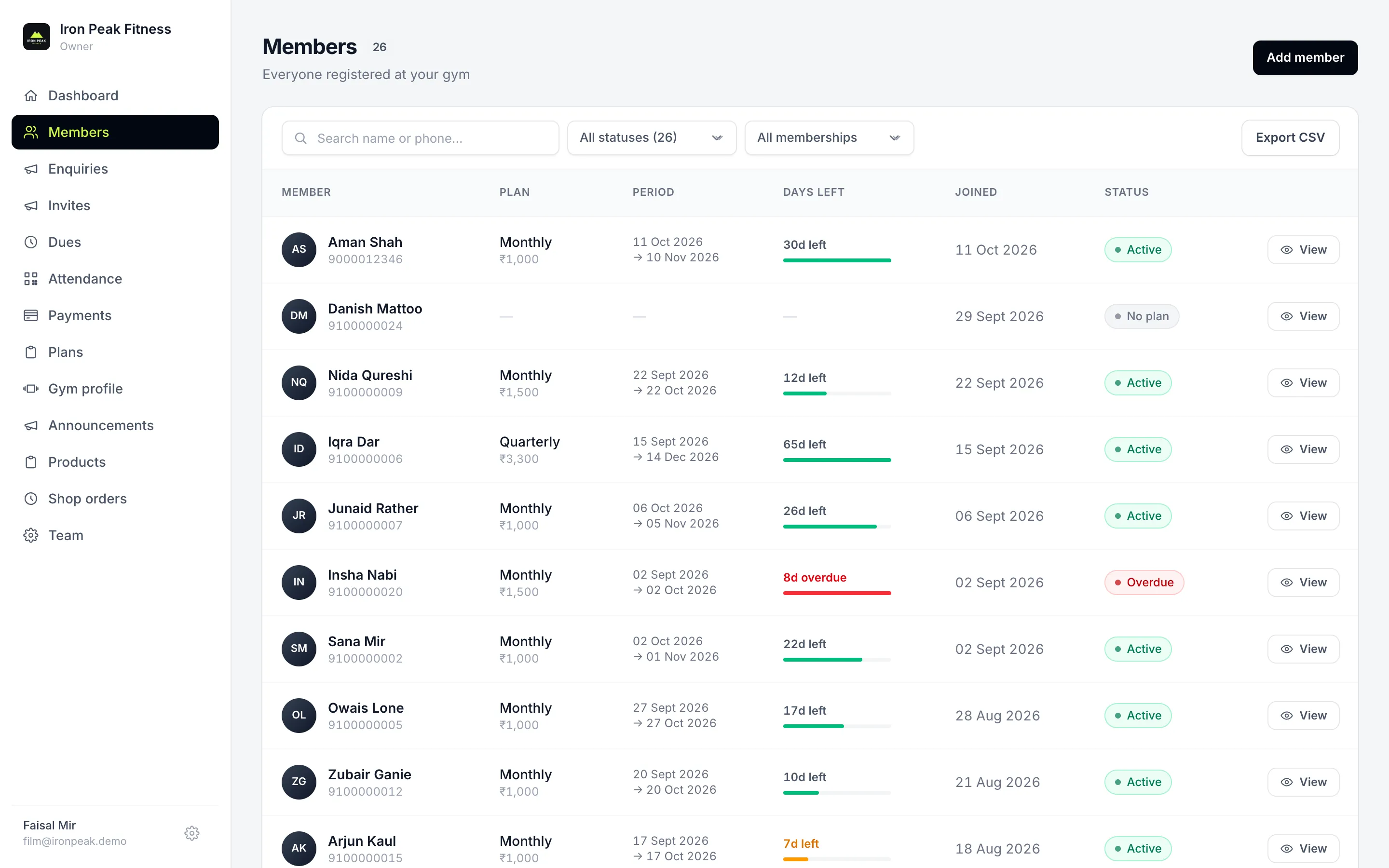Click the Overdue status badge for Insha Nabi

coord(1144,583)
